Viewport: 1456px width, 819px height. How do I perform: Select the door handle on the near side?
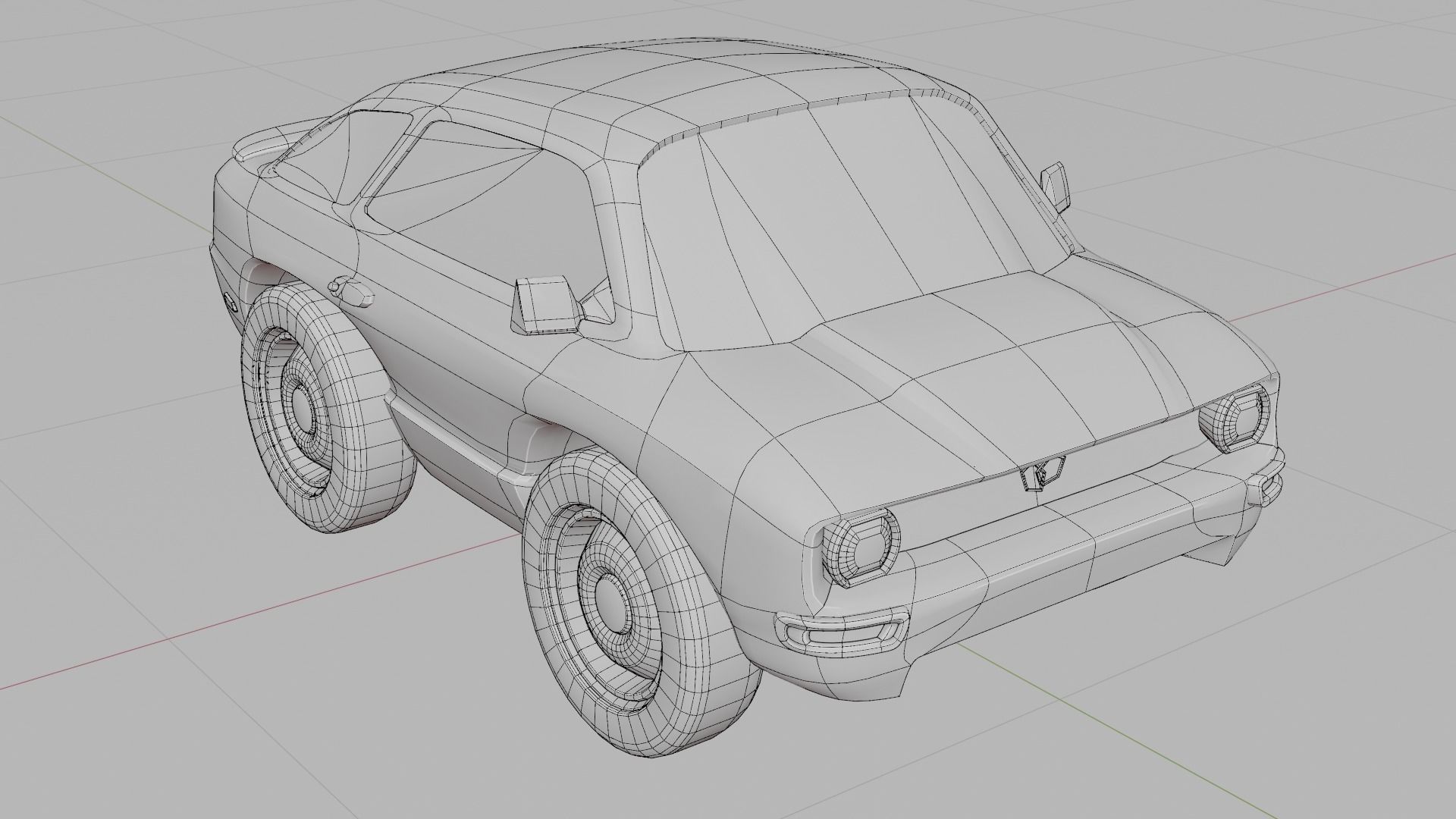[352, 292]
